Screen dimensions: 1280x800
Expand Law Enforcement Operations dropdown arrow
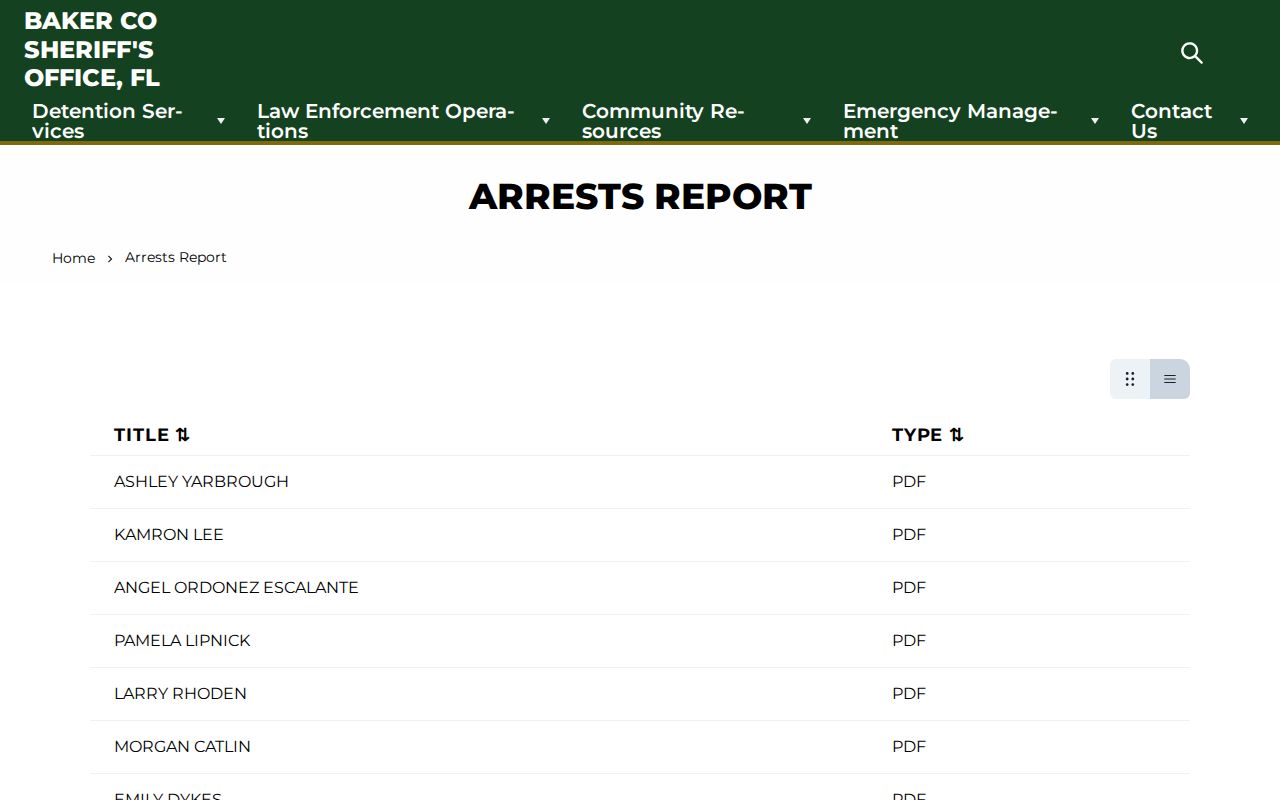tap(546, 121)
